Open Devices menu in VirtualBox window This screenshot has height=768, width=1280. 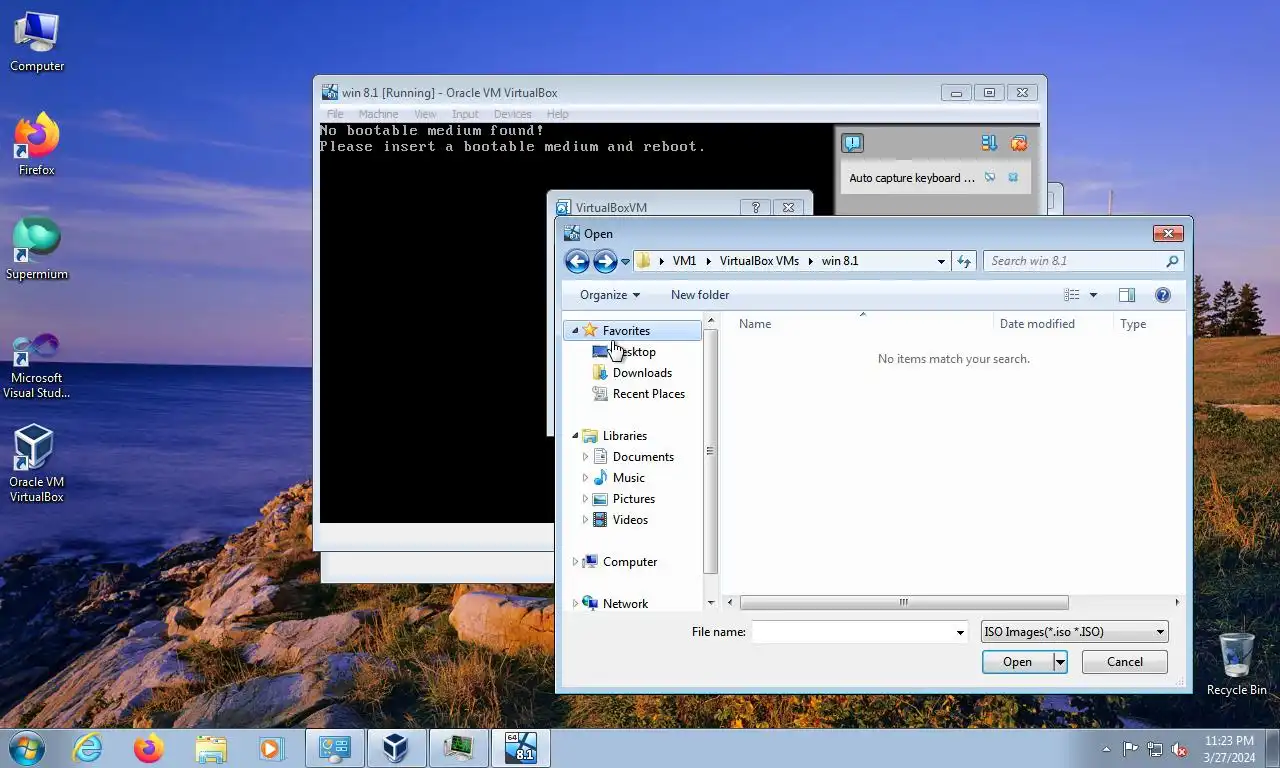(x=512, y=114)
